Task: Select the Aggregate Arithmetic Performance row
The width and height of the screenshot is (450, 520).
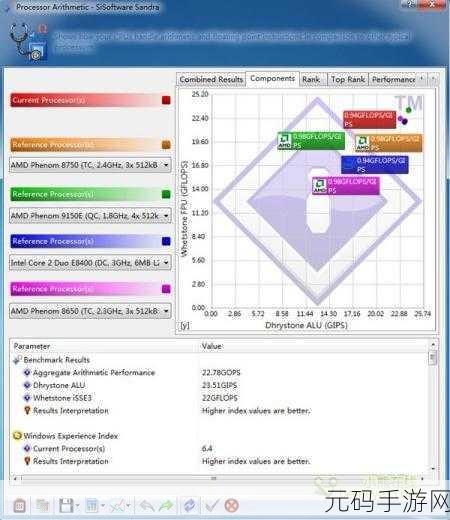Action: (x=94, y=373)
